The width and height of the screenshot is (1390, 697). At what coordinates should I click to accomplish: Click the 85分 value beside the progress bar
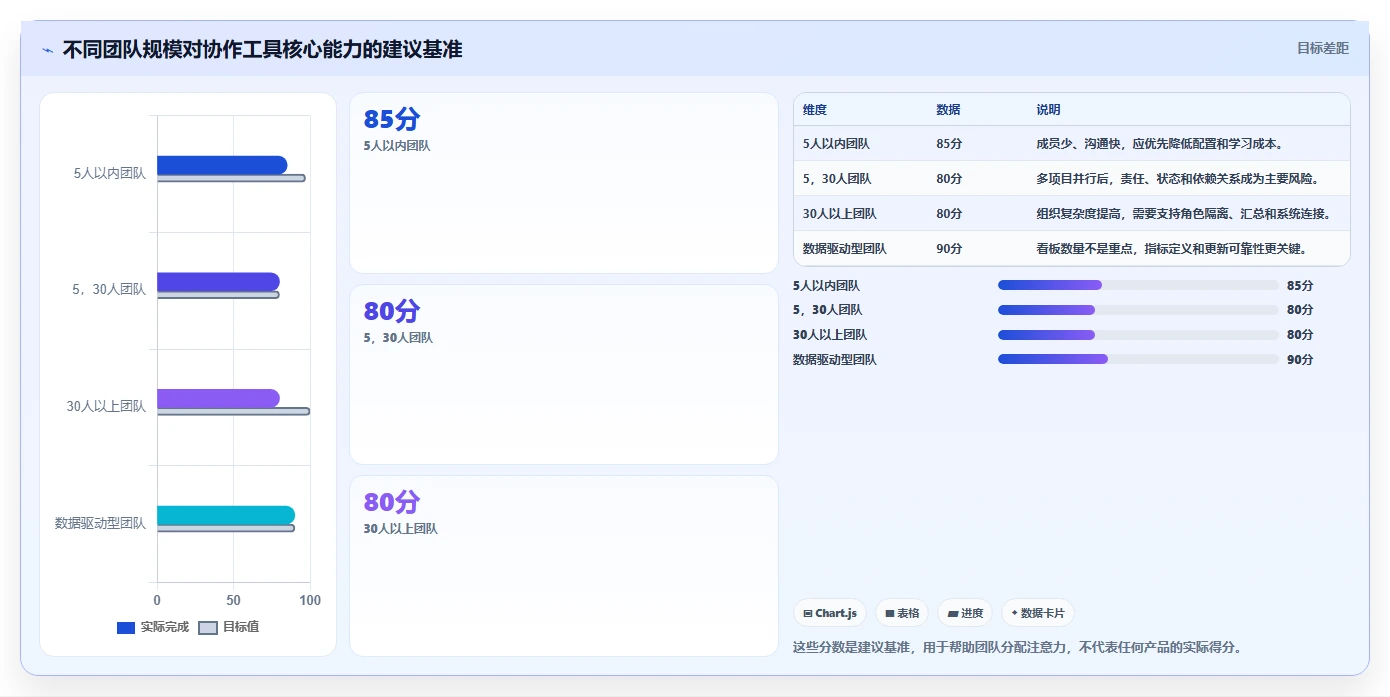click(1300, 285)
